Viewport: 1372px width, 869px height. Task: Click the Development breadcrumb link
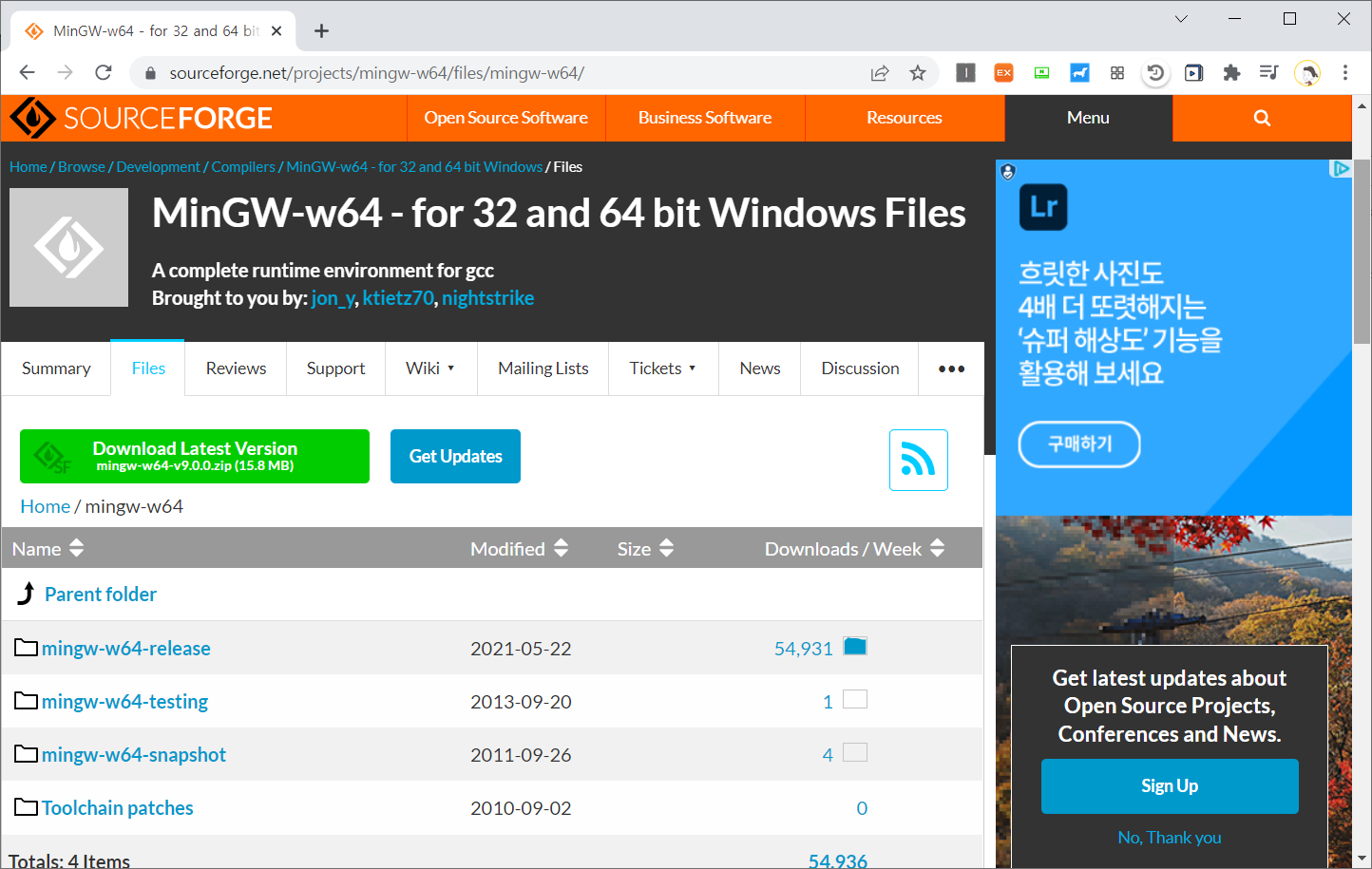(x=158, y=166)
